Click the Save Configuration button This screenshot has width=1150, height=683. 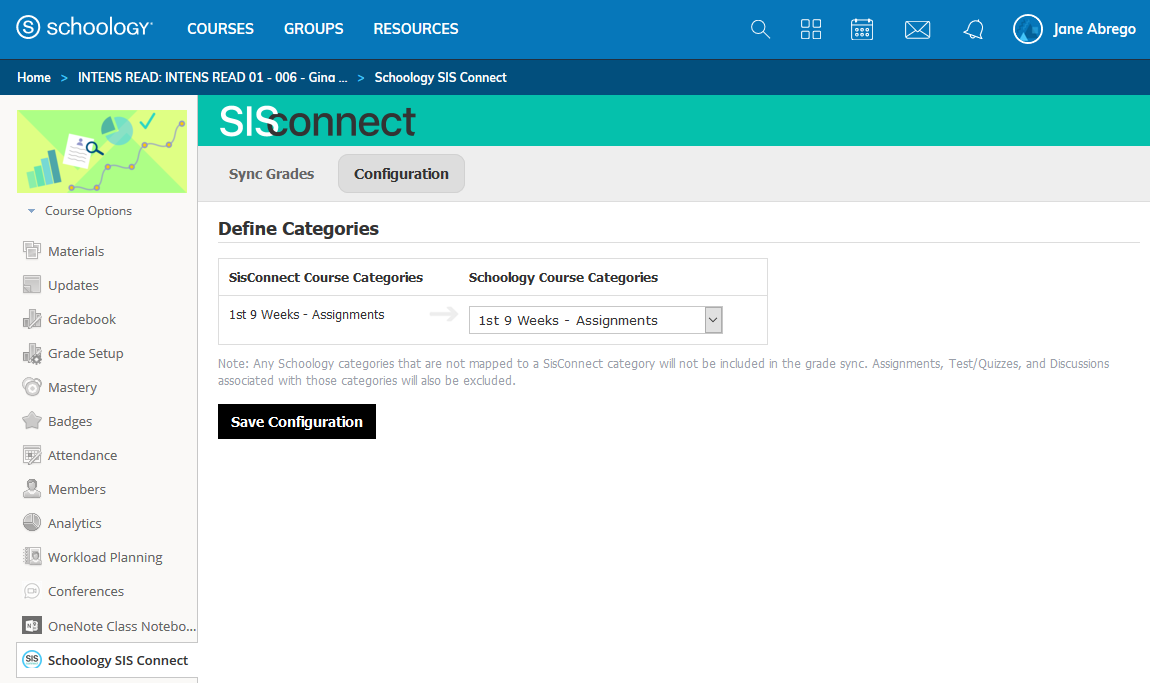click(296, 421)
